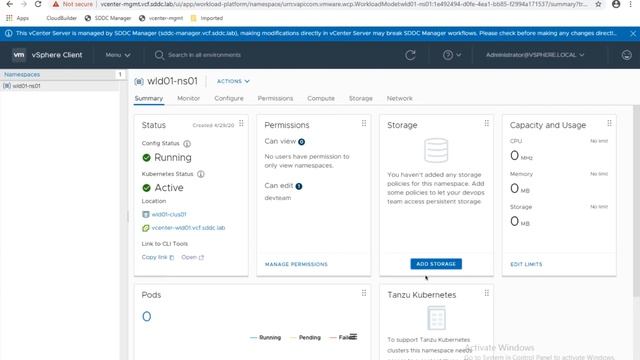Image resolution: width=640 pixels, height=360 pixels.
Task: Click Capacity and Usage card drag handle
Action: coord(609,123)
